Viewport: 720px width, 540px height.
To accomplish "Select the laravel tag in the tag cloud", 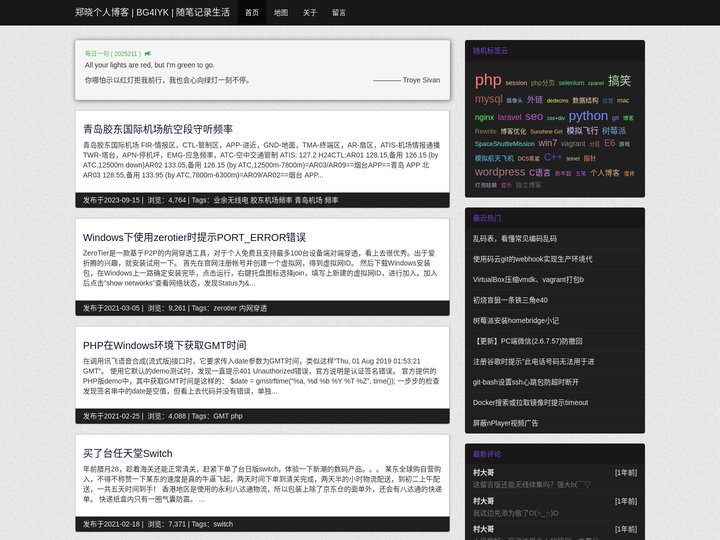I will coord(510,117).
